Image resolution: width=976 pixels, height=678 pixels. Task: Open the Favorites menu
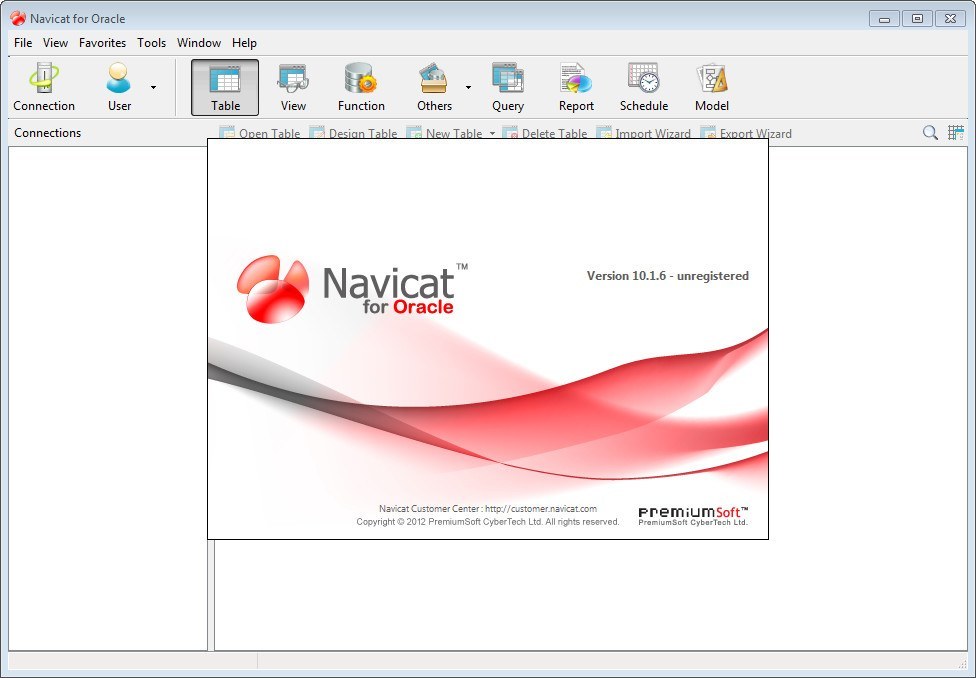pos(102,43)
